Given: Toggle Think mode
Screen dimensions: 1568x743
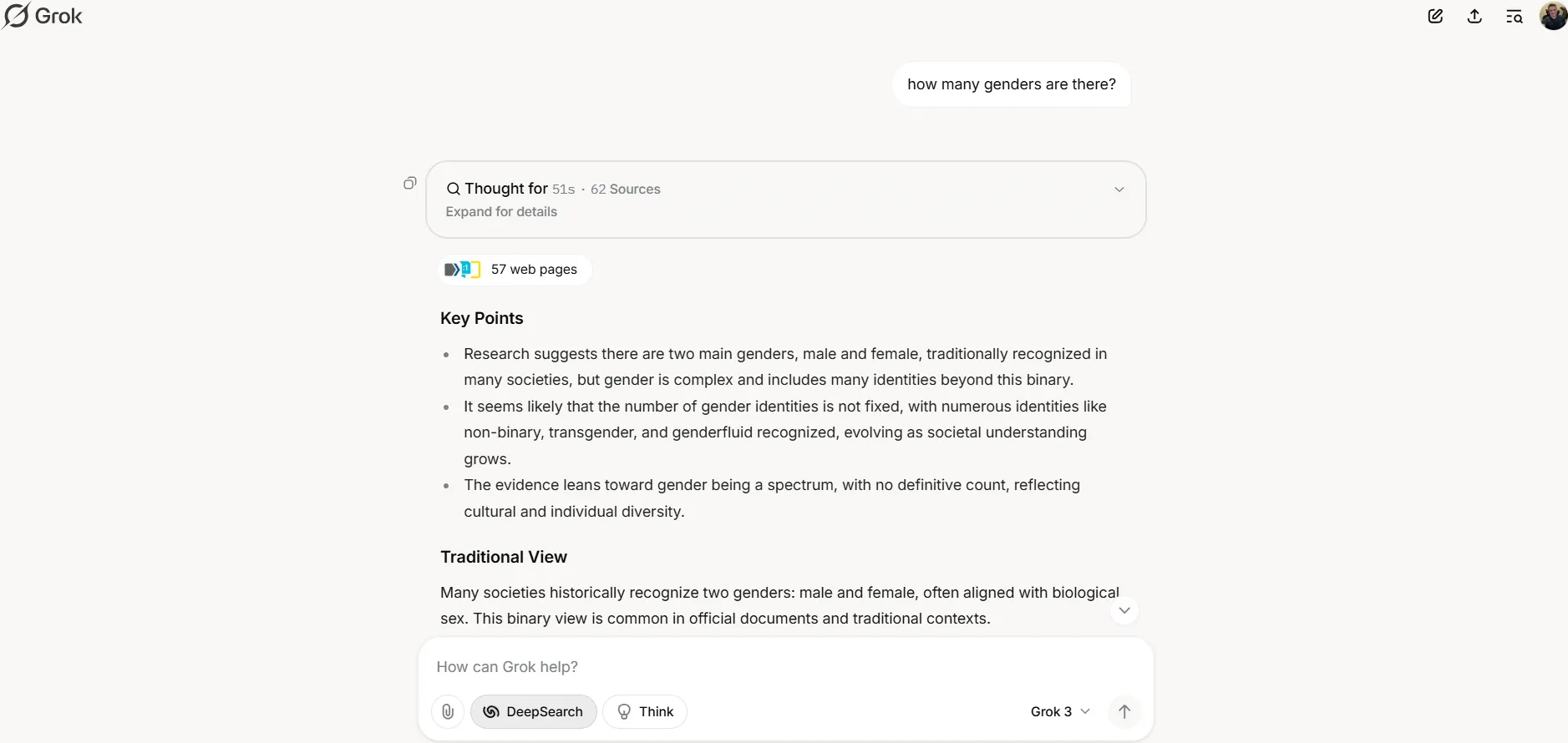Looking at the screenshot, I should (645, 711).
